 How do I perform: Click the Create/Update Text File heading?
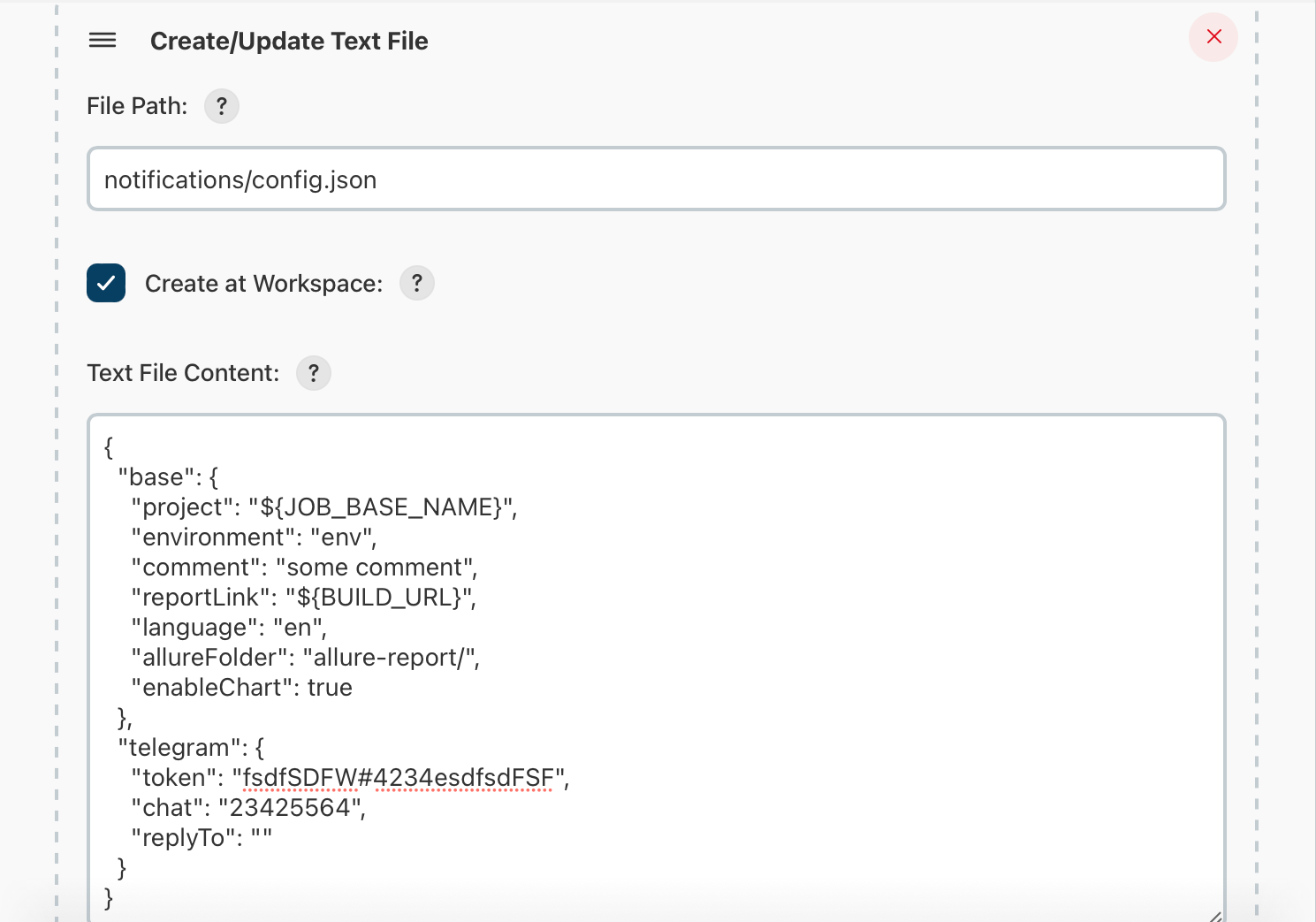tap(289, 42)
